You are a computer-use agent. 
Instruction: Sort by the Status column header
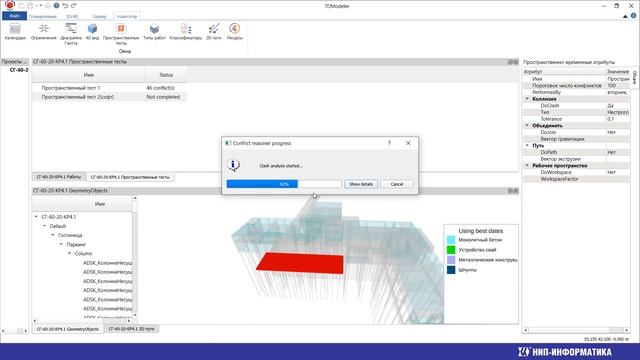pos(166,75)
